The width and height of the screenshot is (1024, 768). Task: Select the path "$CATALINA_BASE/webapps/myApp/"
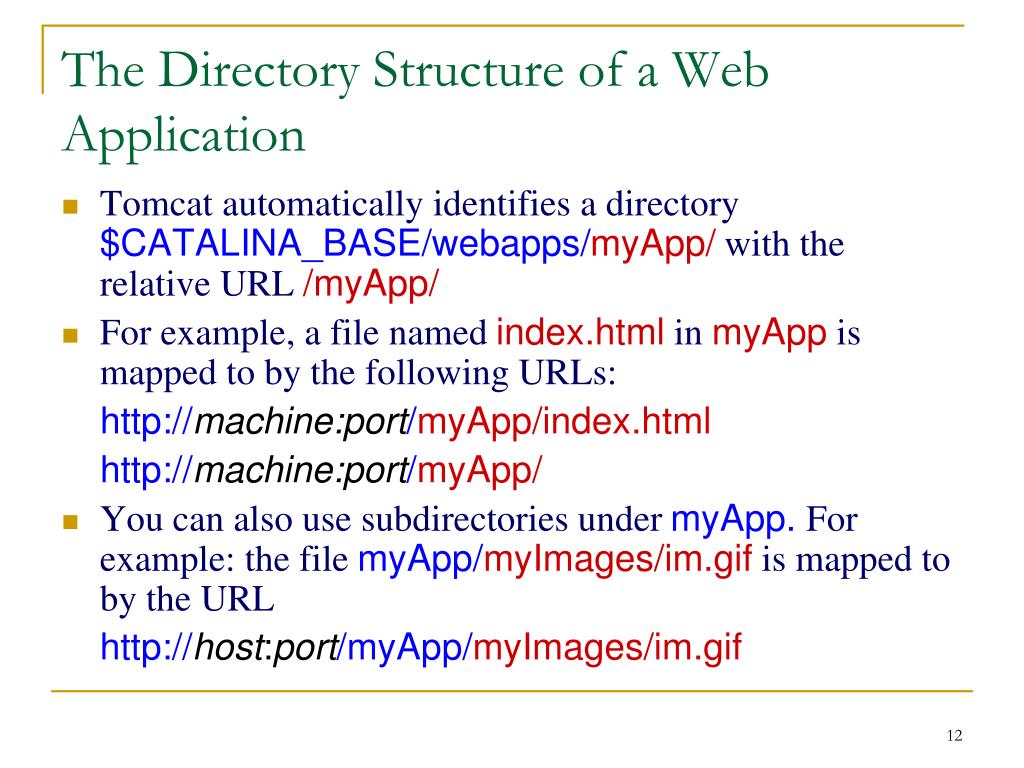(408, 244)
